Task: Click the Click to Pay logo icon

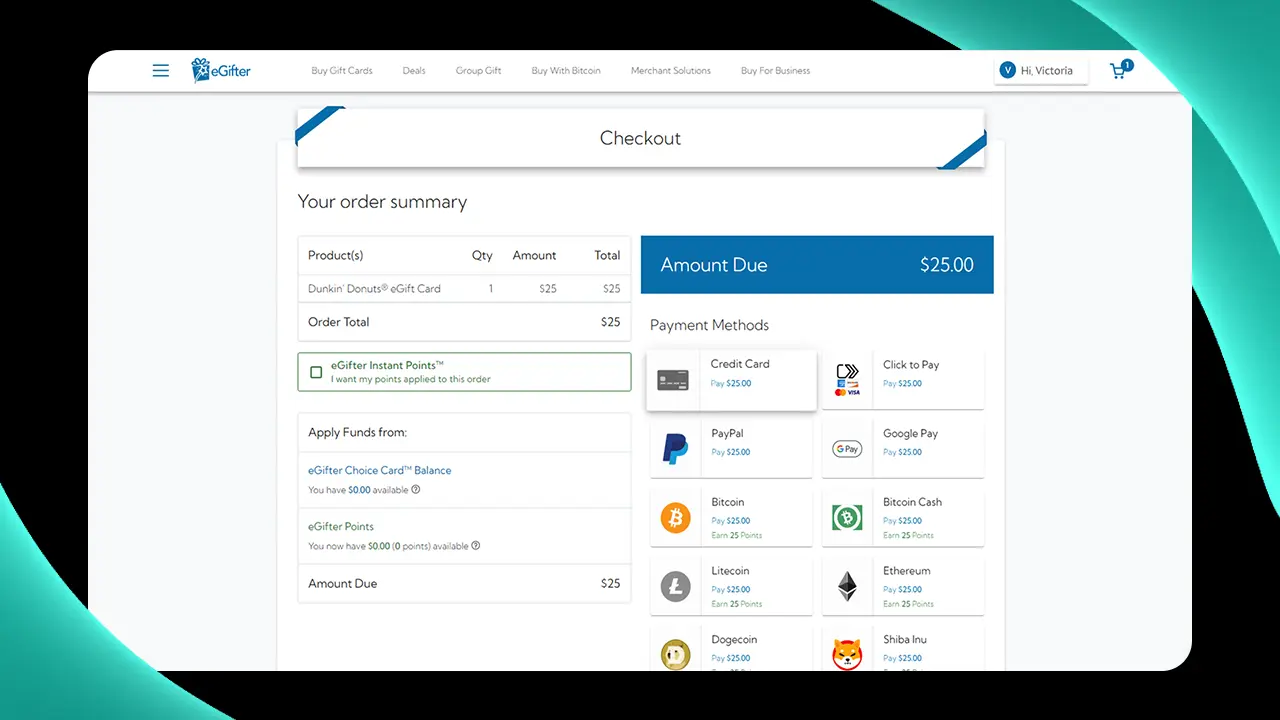Action: pyautogui.click(x=847, y=380)
